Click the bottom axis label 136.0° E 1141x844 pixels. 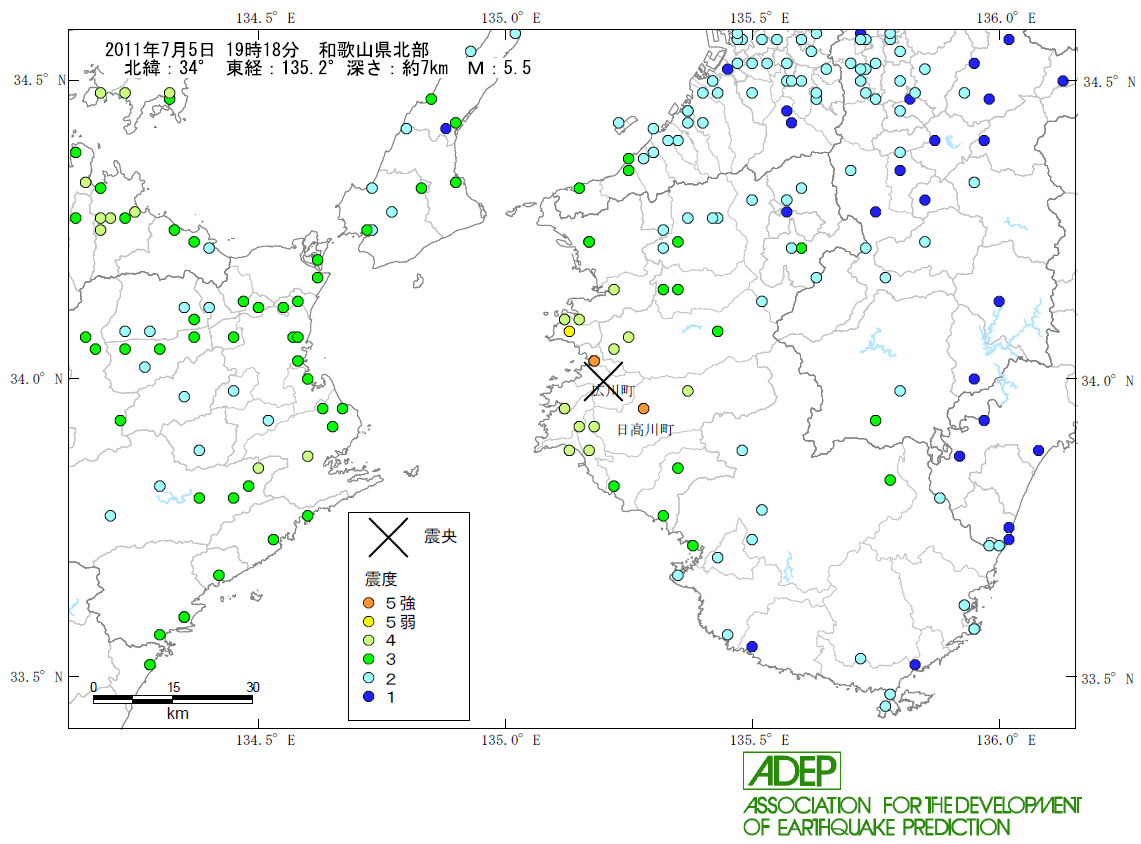[1006, 740]
